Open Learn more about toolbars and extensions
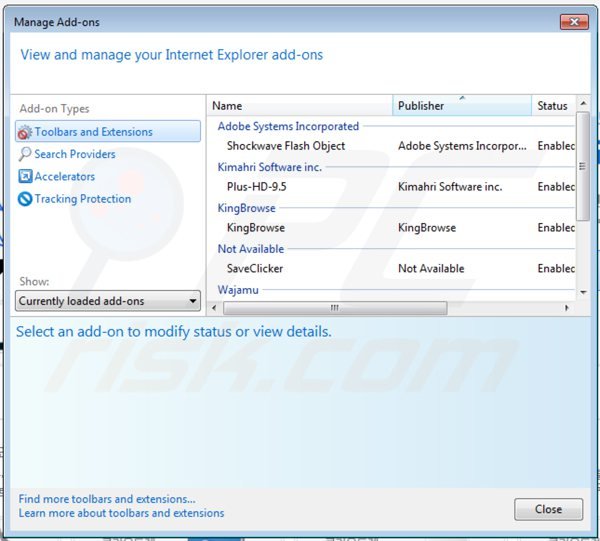The image size is (600, 541). pos(121,513)
